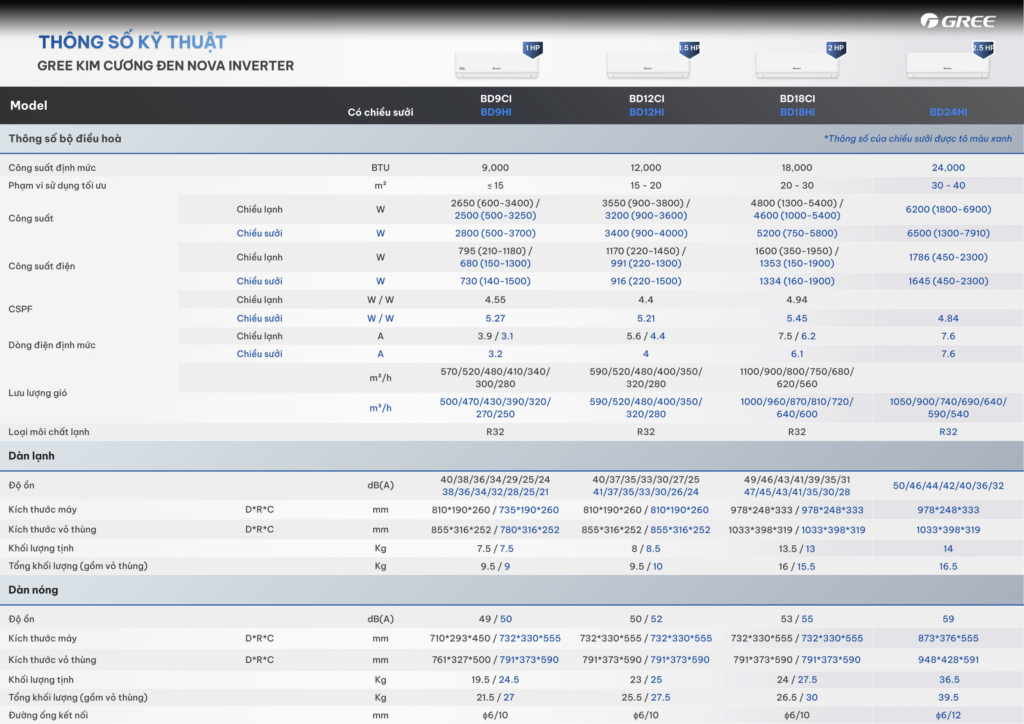Click the ≤ 15 area value
1024x724 pixels.
495,185
